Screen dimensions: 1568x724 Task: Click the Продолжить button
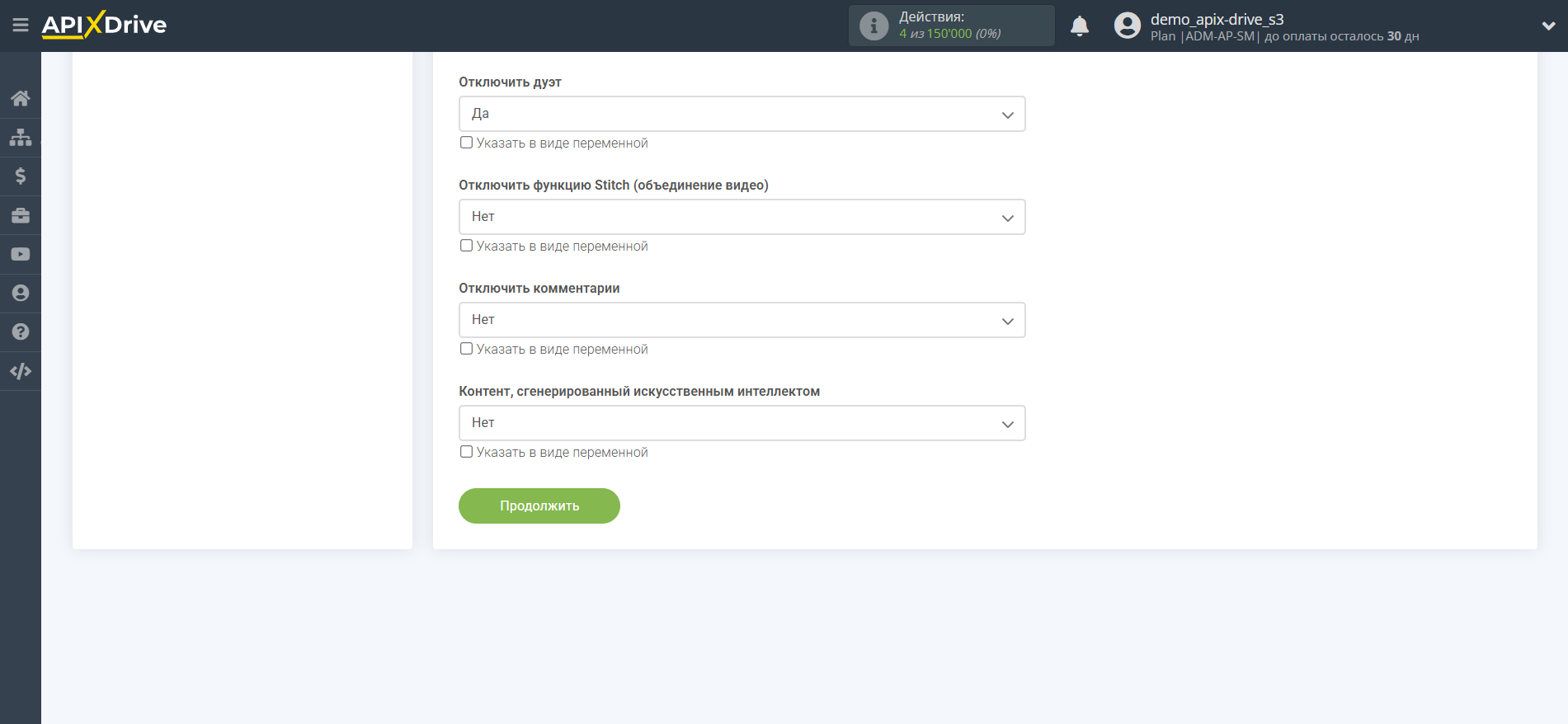pyautogui.click(x=539, y=505)
